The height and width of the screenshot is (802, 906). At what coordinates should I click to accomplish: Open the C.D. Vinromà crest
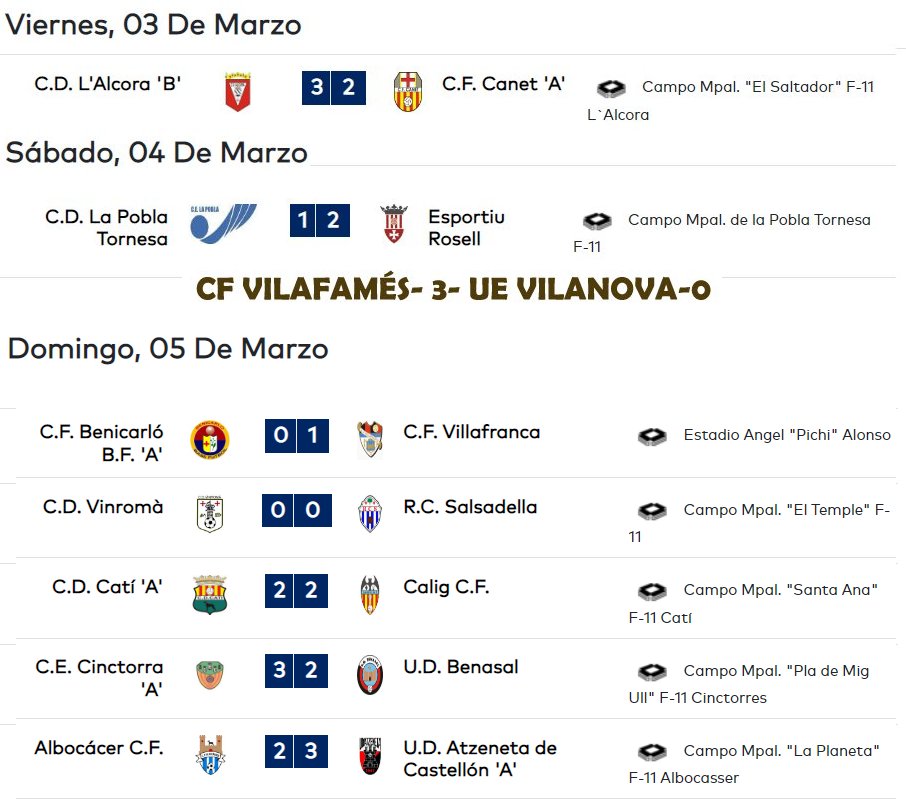pyautogui.click(x=210, y=514)
